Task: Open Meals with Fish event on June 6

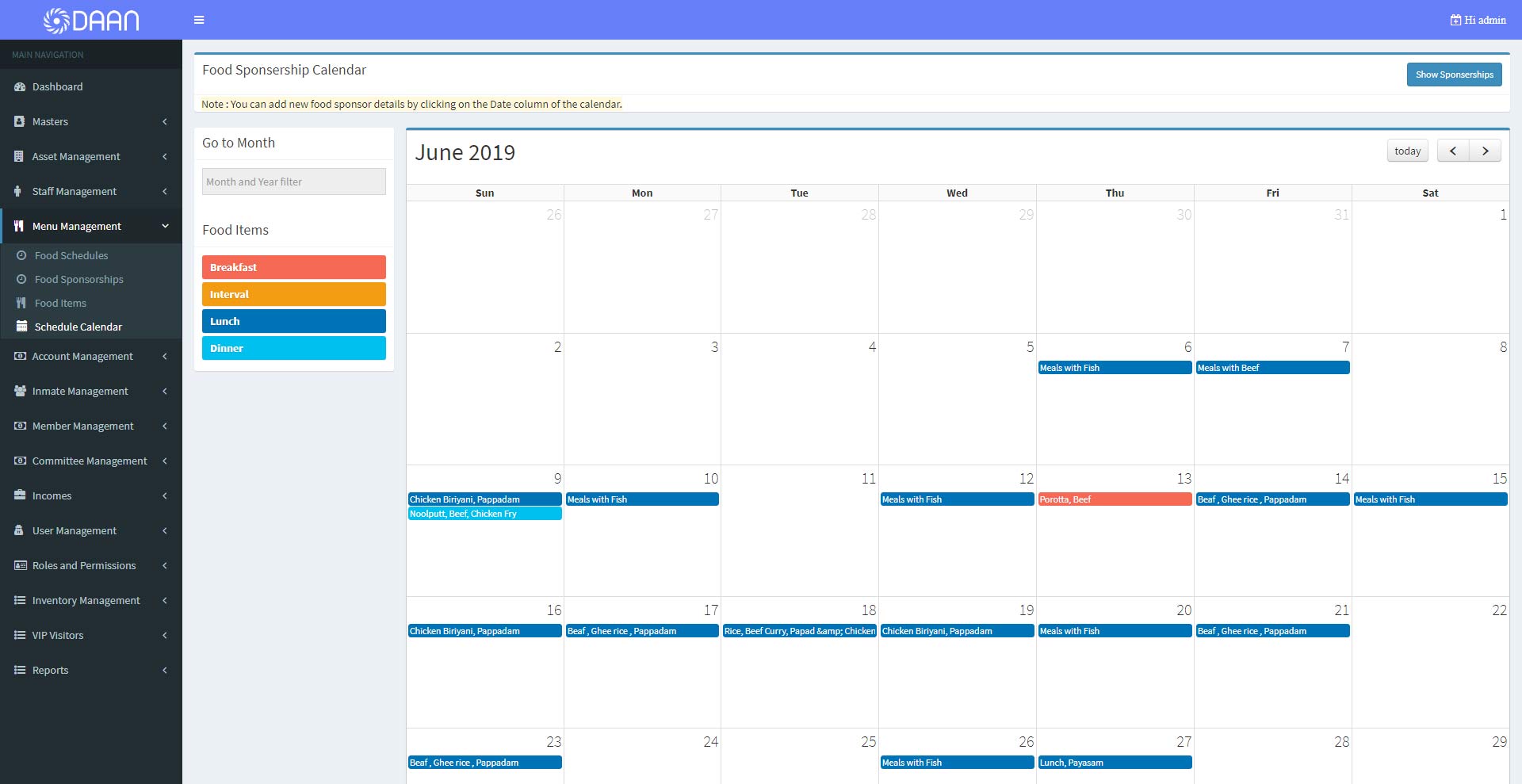Action: click(x=1115, y=368)
